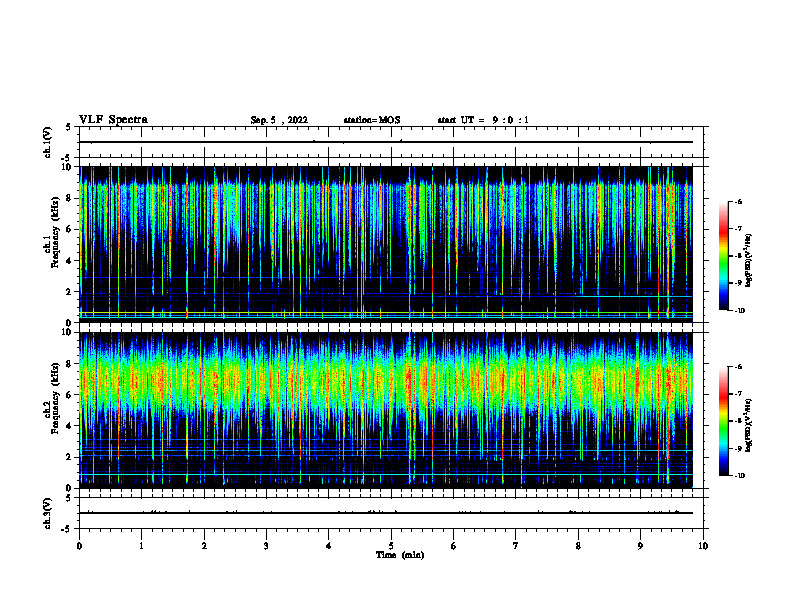Click the ch.3 voltage waveform strip

(x=391, y=513)
